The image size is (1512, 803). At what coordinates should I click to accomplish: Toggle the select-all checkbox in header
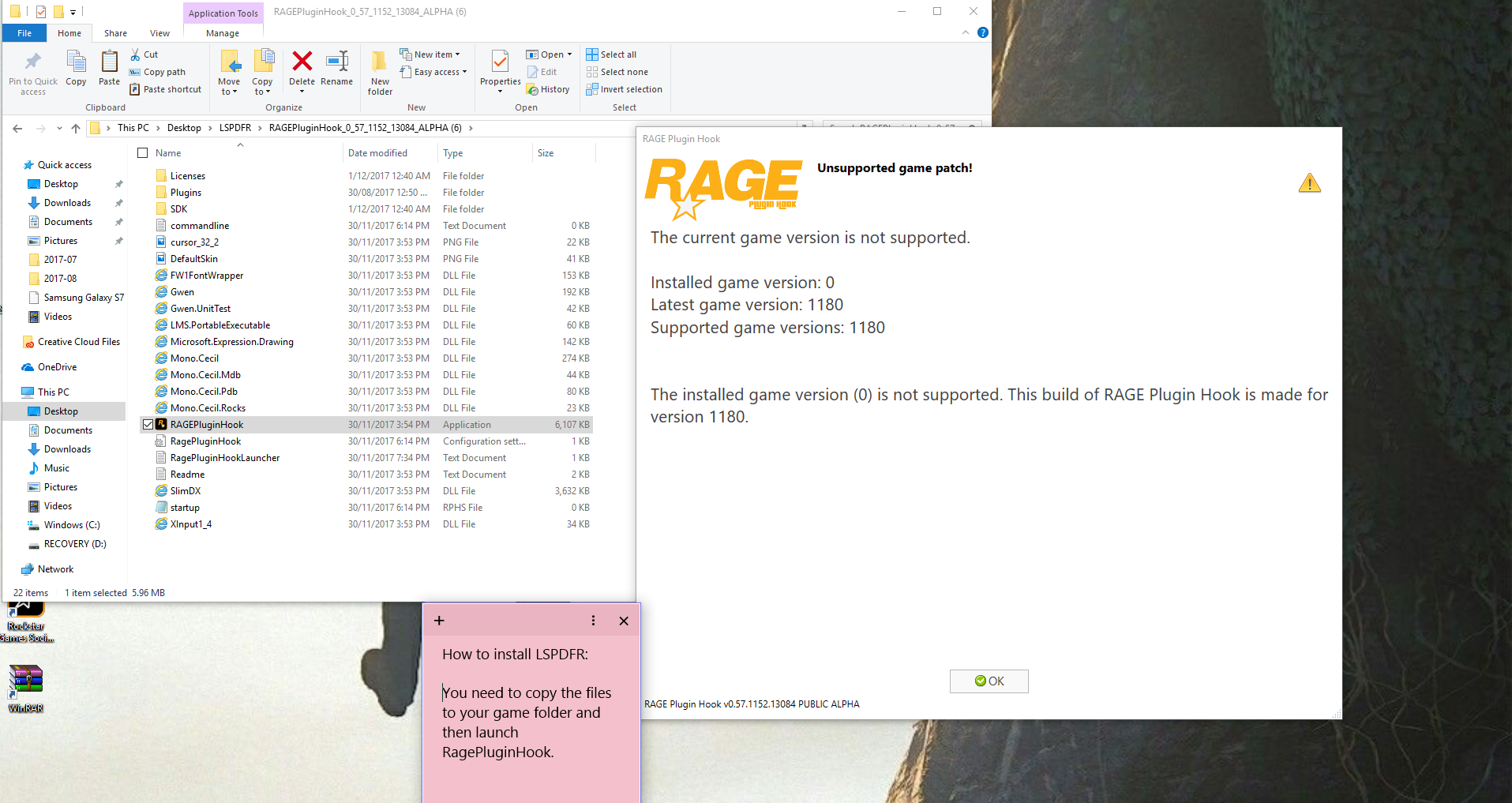[143, 153]
